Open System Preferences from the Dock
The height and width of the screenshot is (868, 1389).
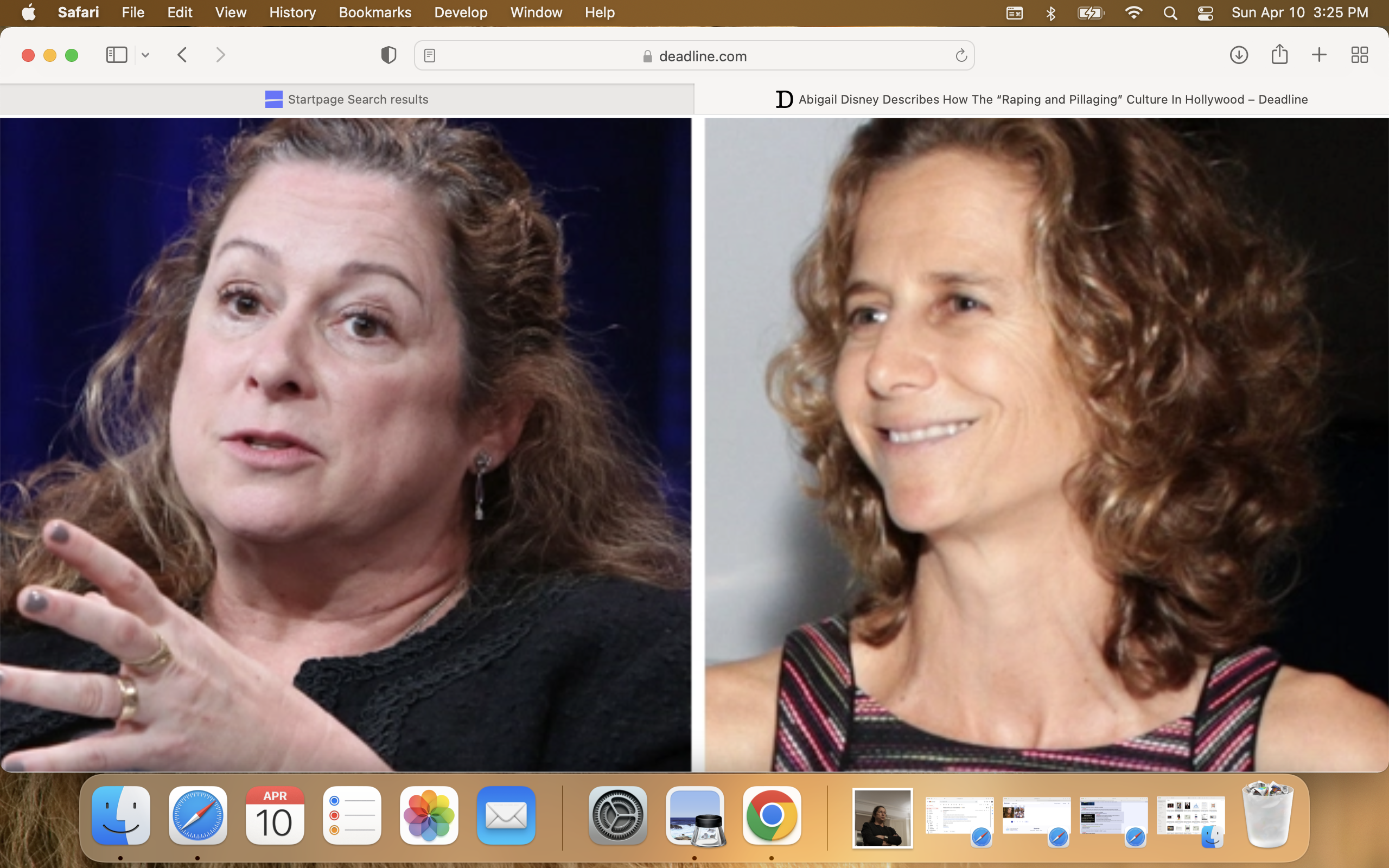617,815
